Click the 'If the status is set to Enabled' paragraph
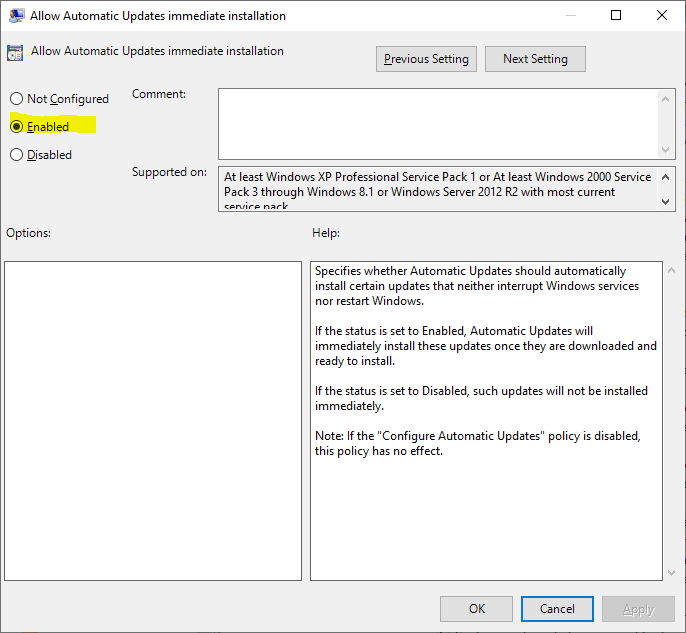Viewport: 686px width, 633px height. click(x=486, y=346)
